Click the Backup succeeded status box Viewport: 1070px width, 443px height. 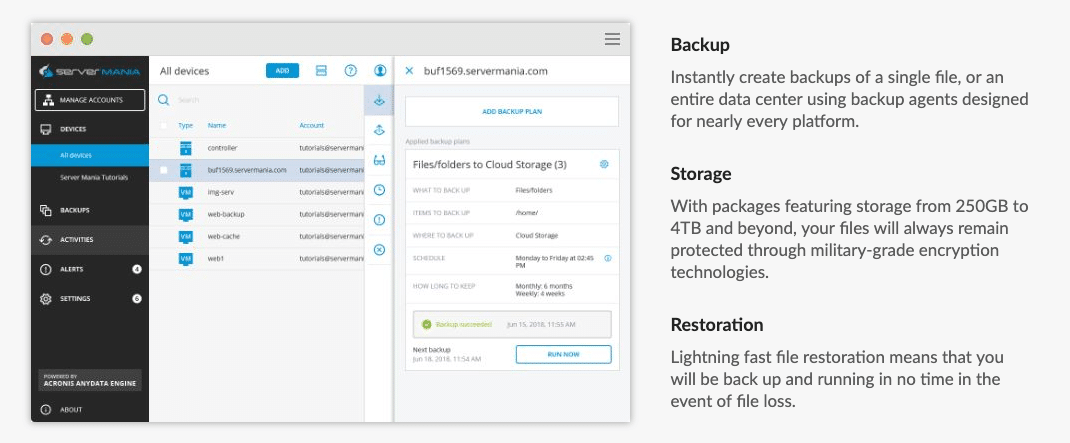click(x=512, y=324)
